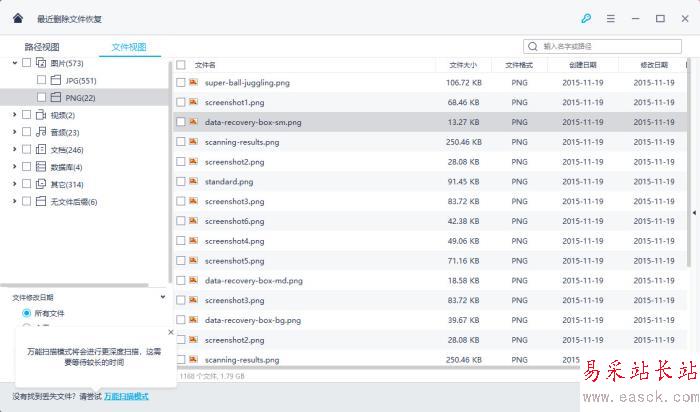Image resolution: width=700 pixels, height=412 pixels.
Task: Click the 13.27 KB size cell
Action: tap(463, 122)
